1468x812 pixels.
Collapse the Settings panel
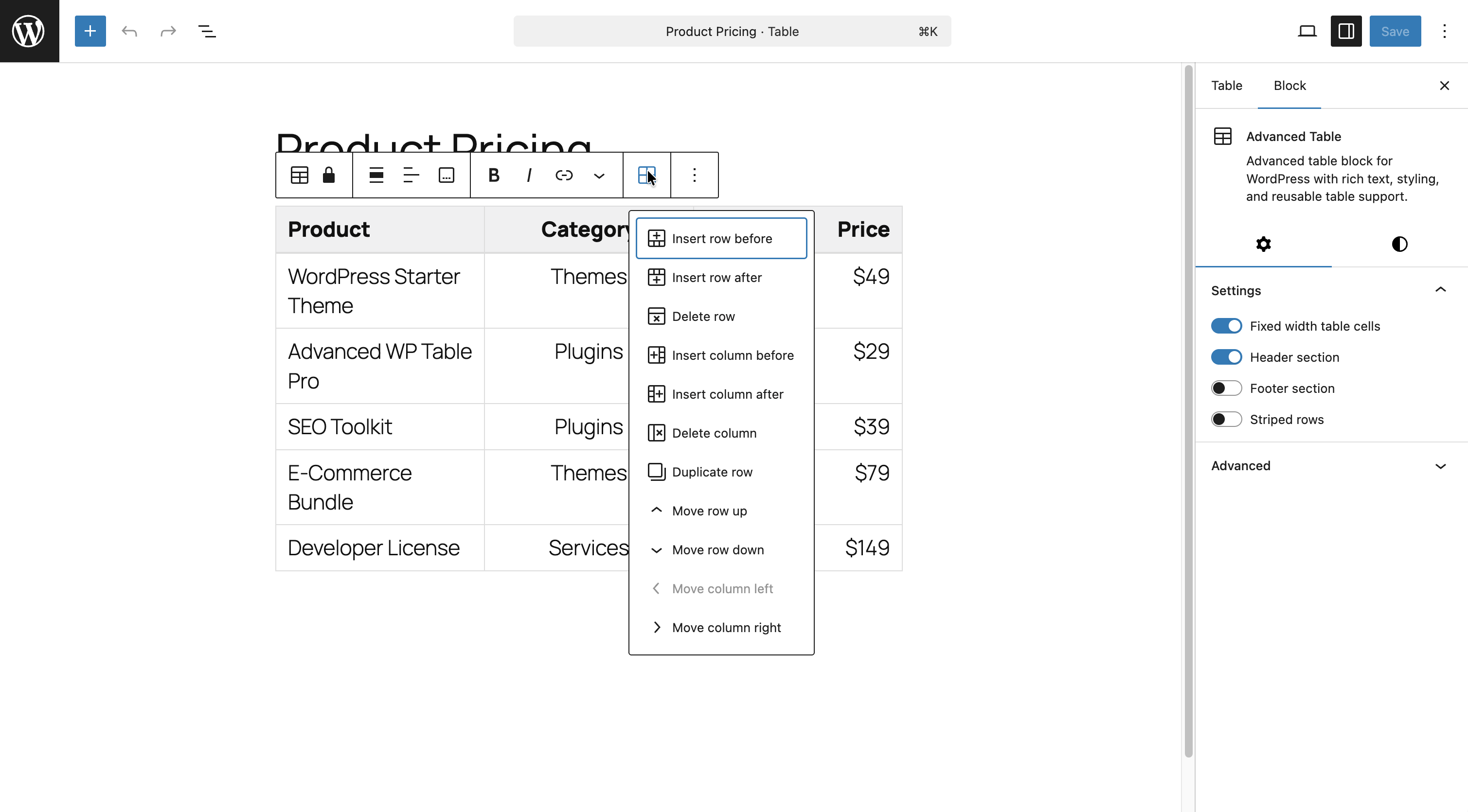click(x=1331, y=290)
